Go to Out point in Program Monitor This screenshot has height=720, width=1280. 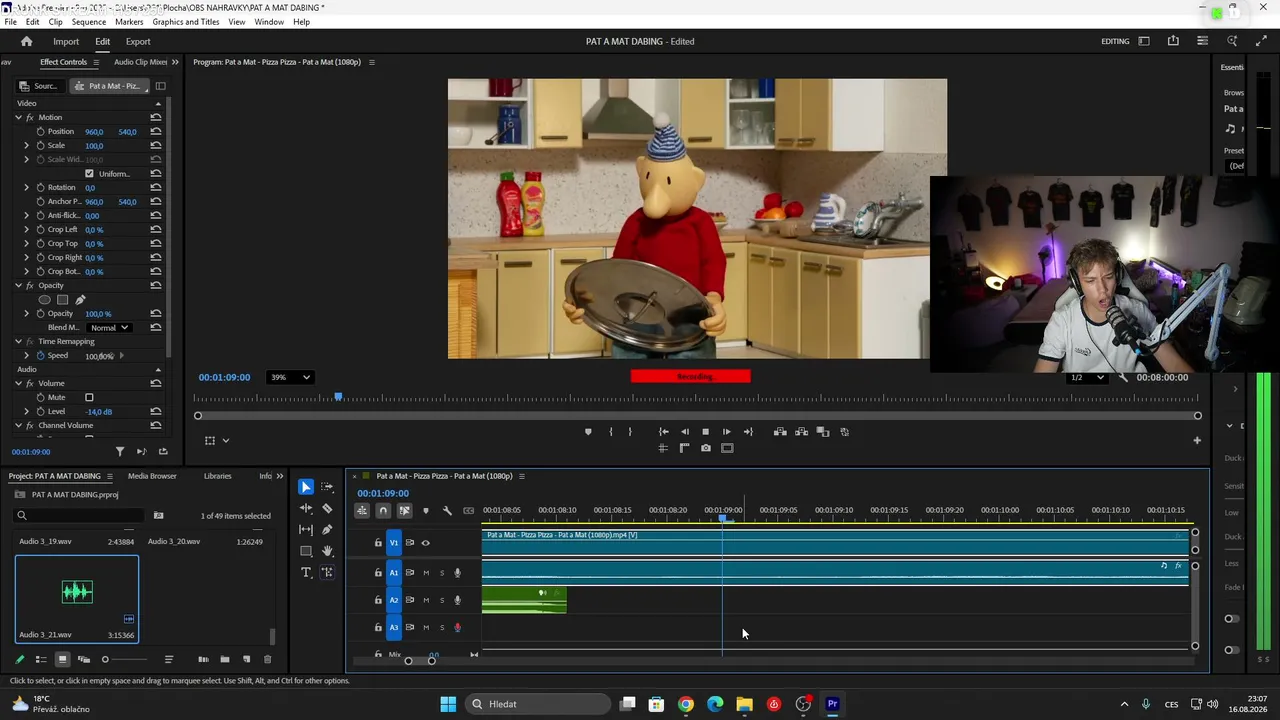click(x=748, y=432)
